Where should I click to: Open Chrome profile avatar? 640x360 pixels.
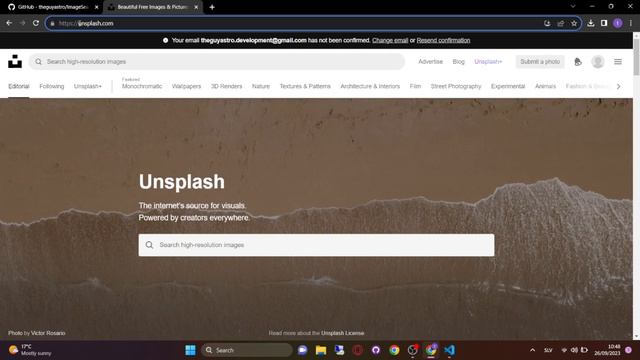click(618, 23)
